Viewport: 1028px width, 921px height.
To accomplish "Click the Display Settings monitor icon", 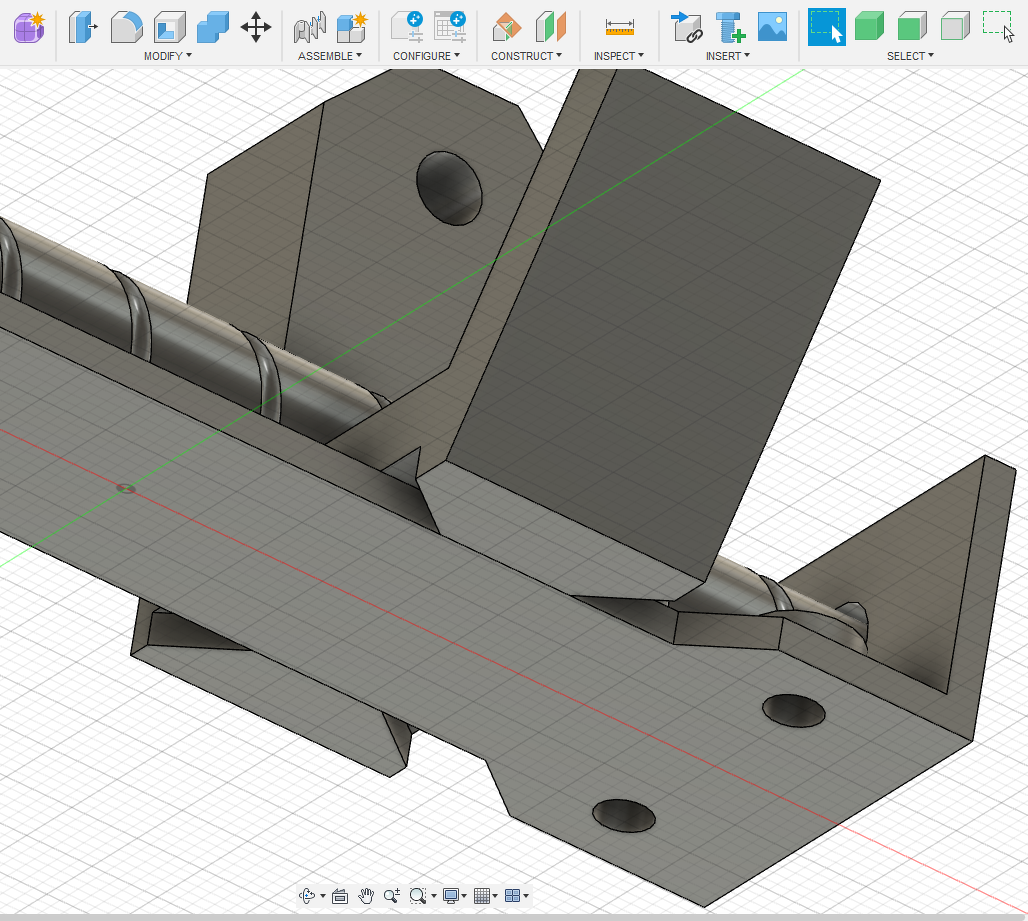I will (451, 896).
